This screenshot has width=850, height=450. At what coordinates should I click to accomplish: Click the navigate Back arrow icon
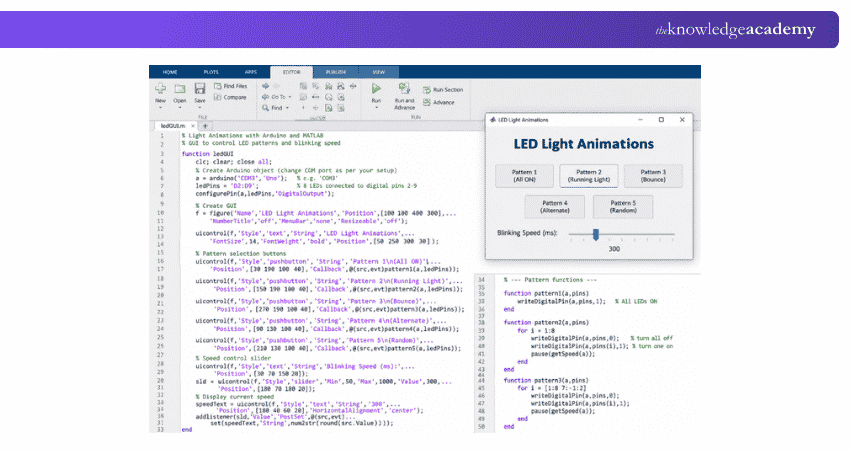coord(266,86)
